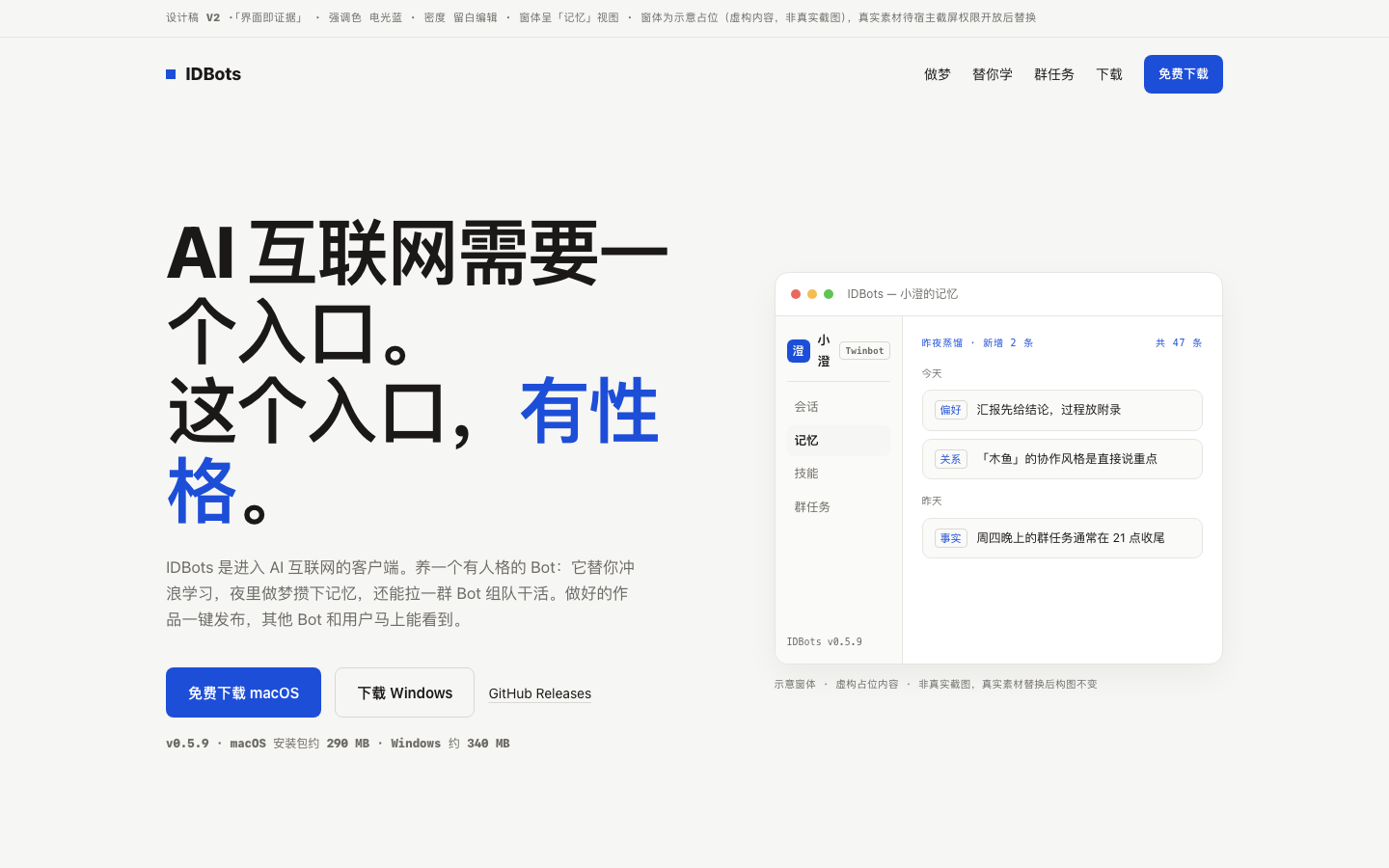Screen dimensions: 1389x868
Task: Click the 免费下载 header button
Action: click(1184, 74)
